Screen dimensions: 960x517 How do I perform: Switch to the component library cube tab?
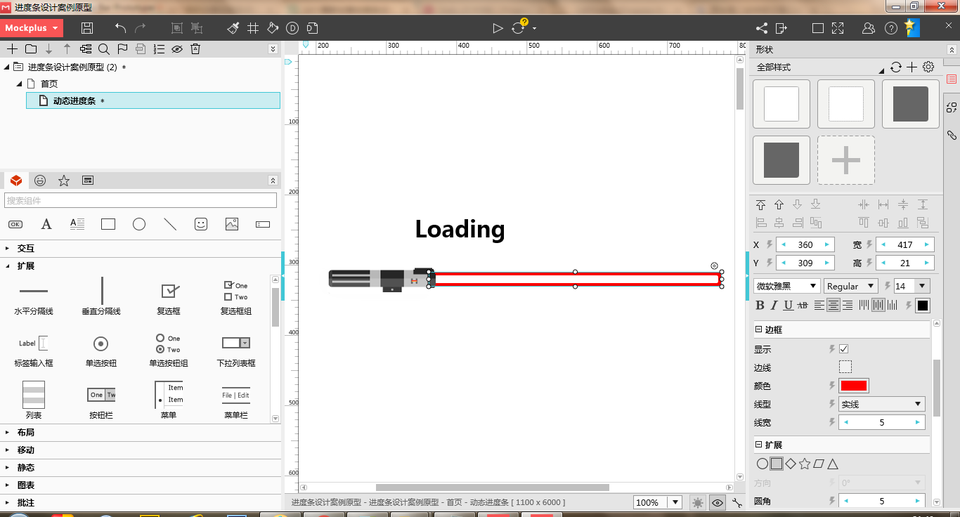click(x=16, y=180)
